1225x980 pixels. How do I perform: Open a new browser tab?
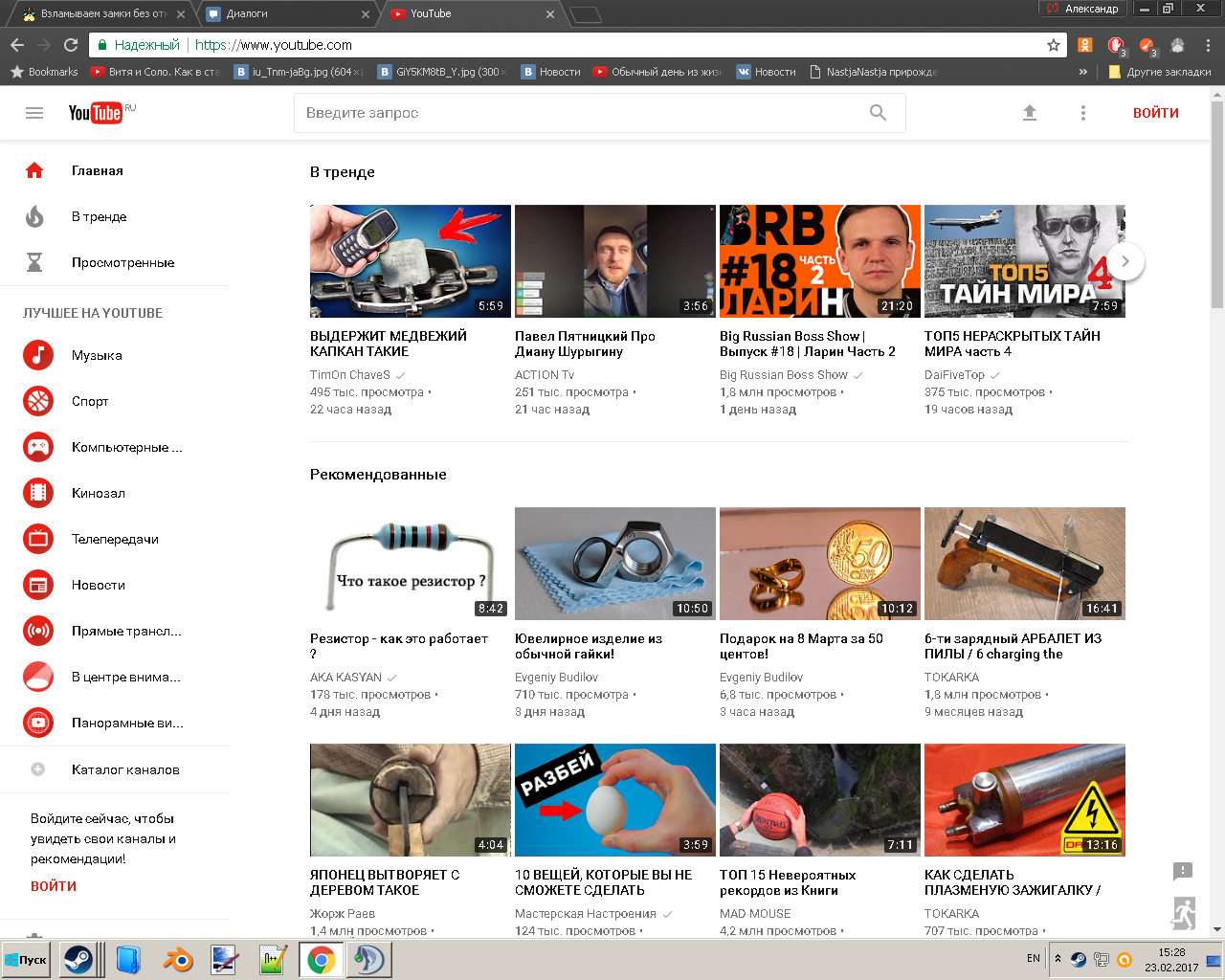pyautogui.click(x=586, y=13)
